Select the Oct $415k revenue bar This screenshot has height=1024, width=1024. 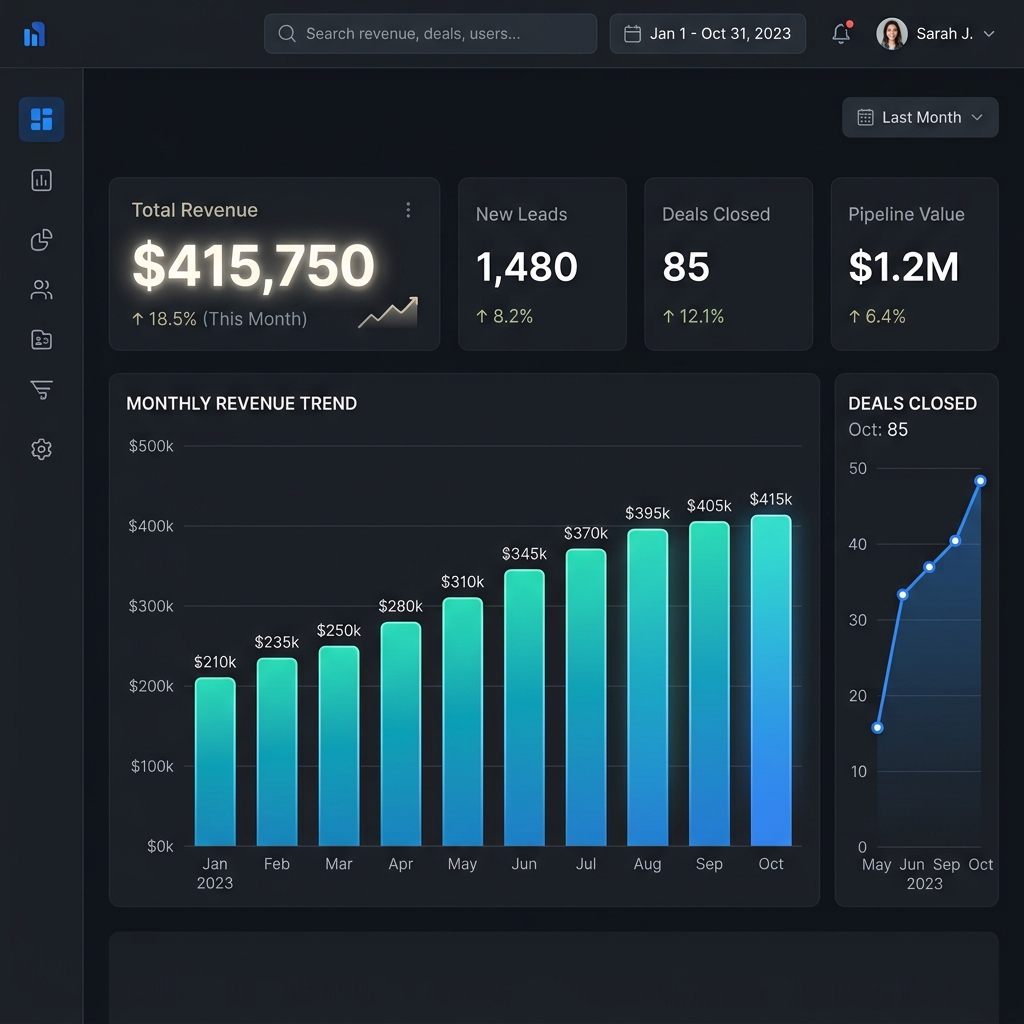[x=771, y=680]
